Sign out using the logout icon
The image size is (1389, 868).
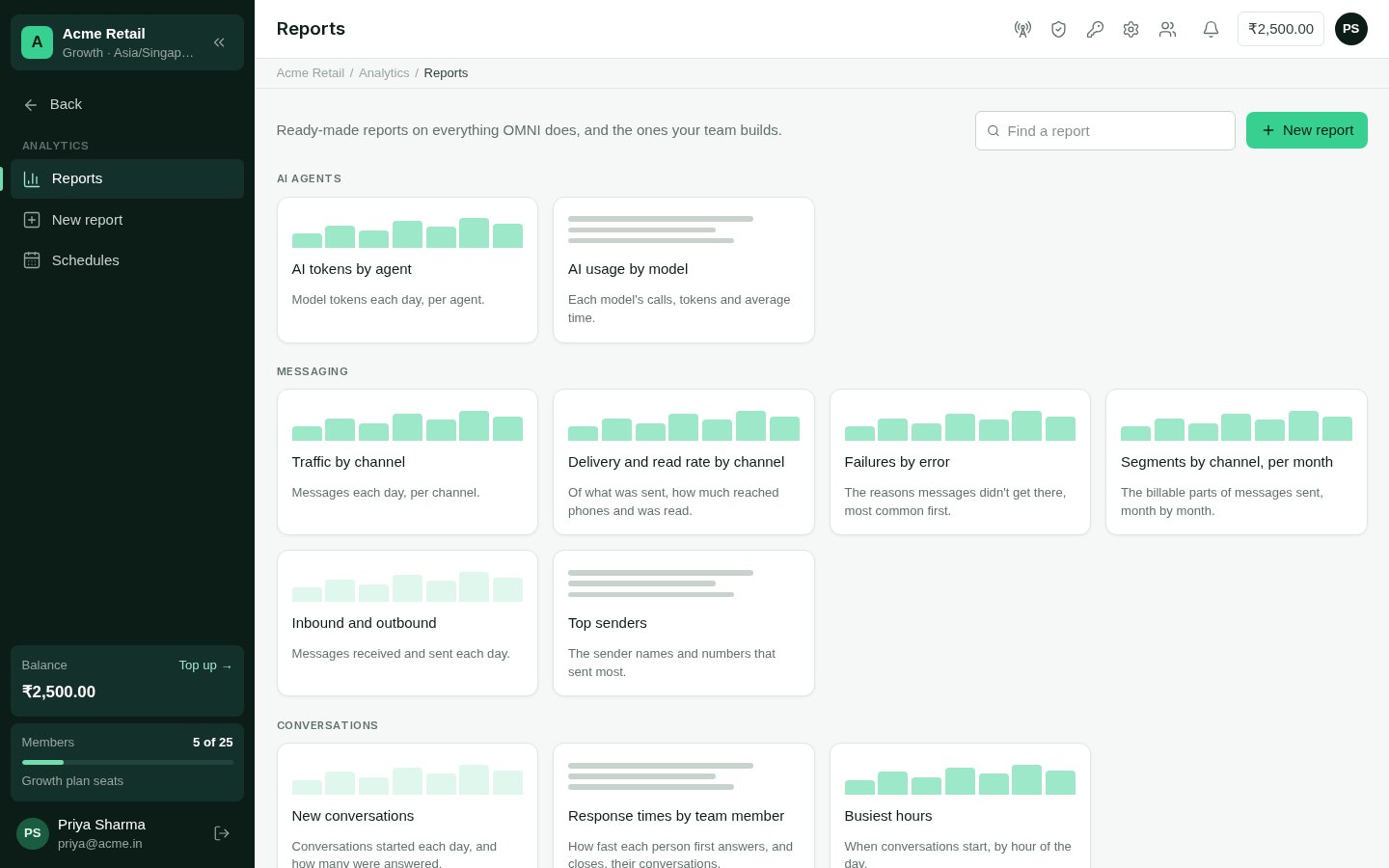tap(222, 833)
